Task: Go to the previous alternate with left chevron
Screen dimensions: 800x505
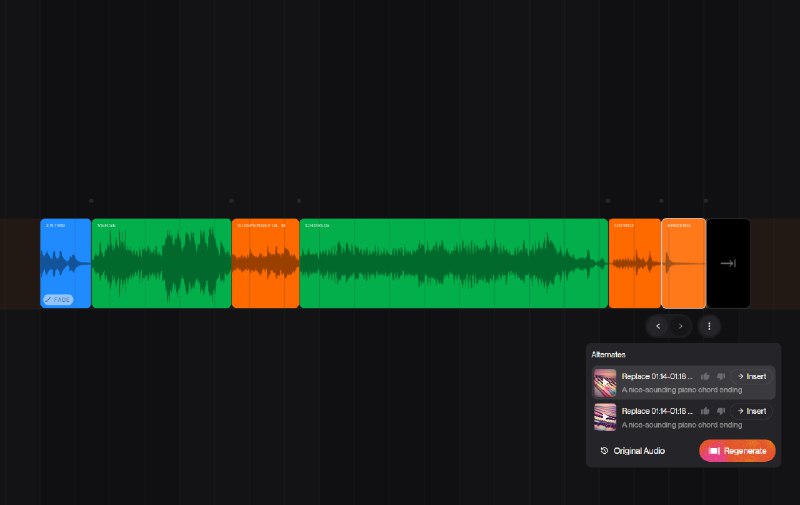Action: point(658,326)
